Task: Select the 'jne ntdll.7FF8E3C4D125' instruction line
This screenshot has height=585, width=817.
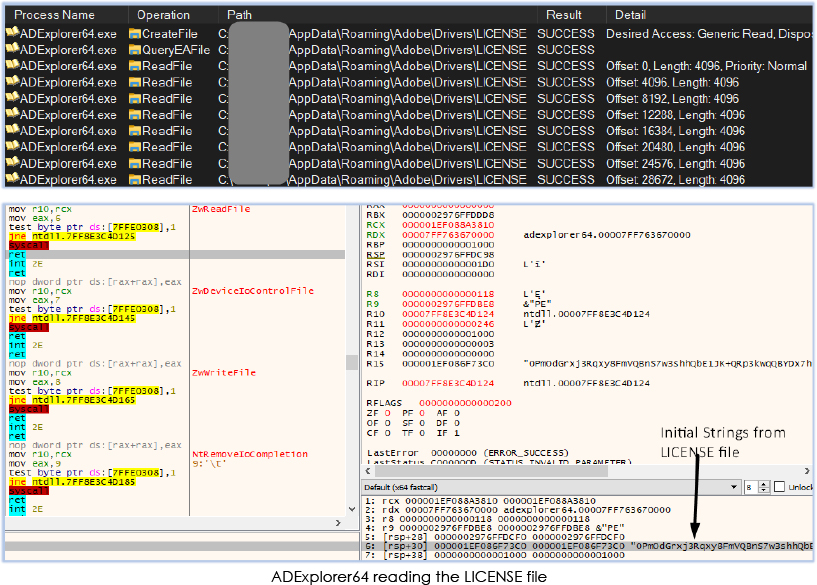Action: pos(72,236)
